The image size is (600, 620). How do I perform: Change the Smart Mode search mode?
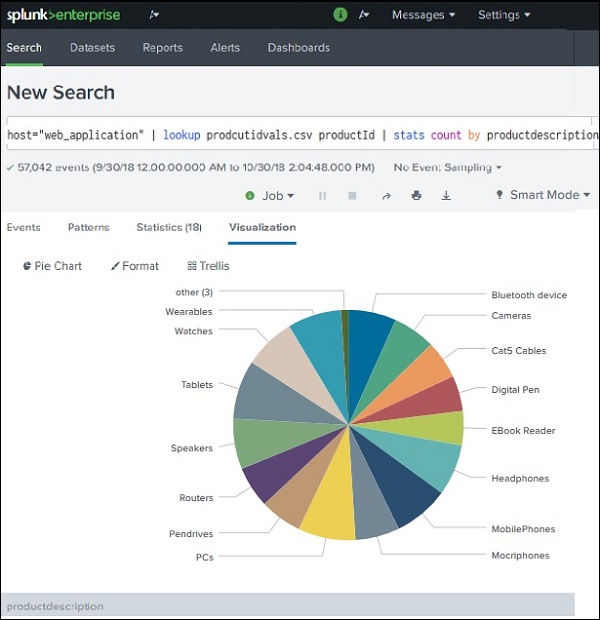(543, 195)
